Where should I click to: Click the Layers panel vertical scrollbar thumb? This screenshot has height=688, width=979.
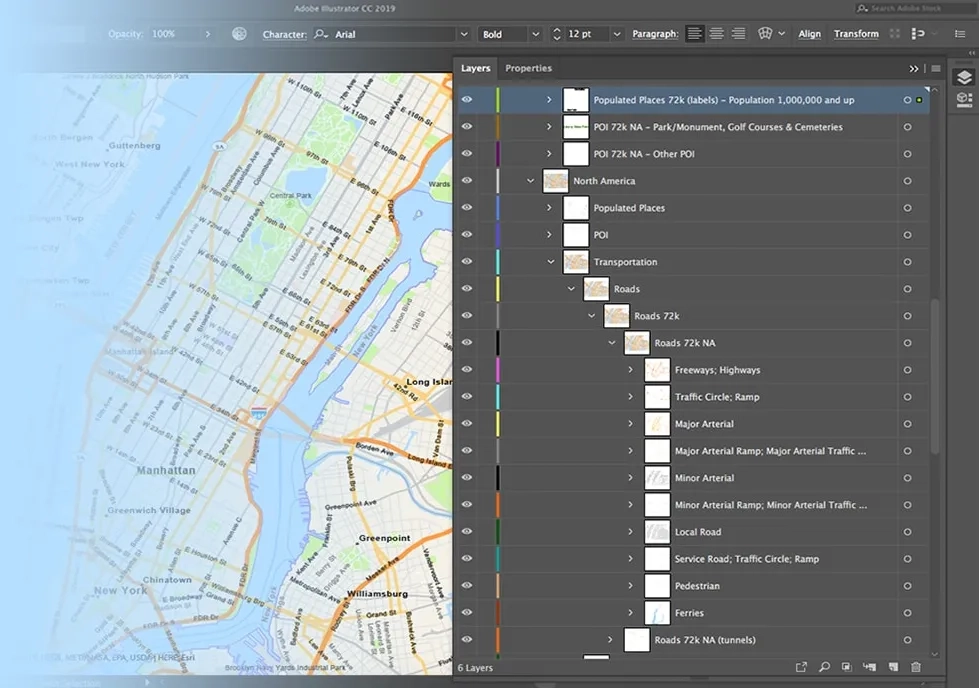coord(935,376)
